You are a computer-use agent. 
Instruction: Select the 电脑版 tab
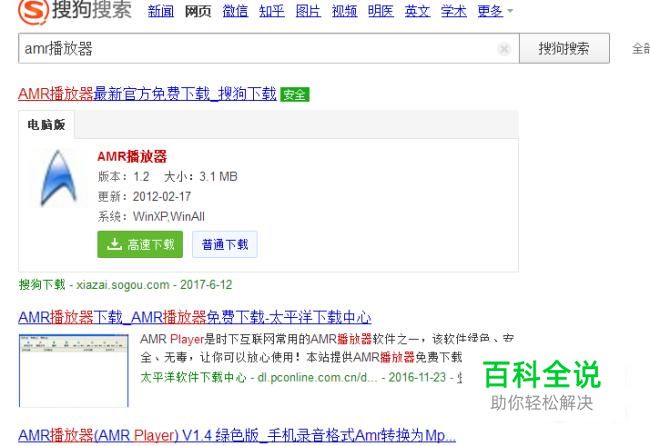[x=46, y=125]
